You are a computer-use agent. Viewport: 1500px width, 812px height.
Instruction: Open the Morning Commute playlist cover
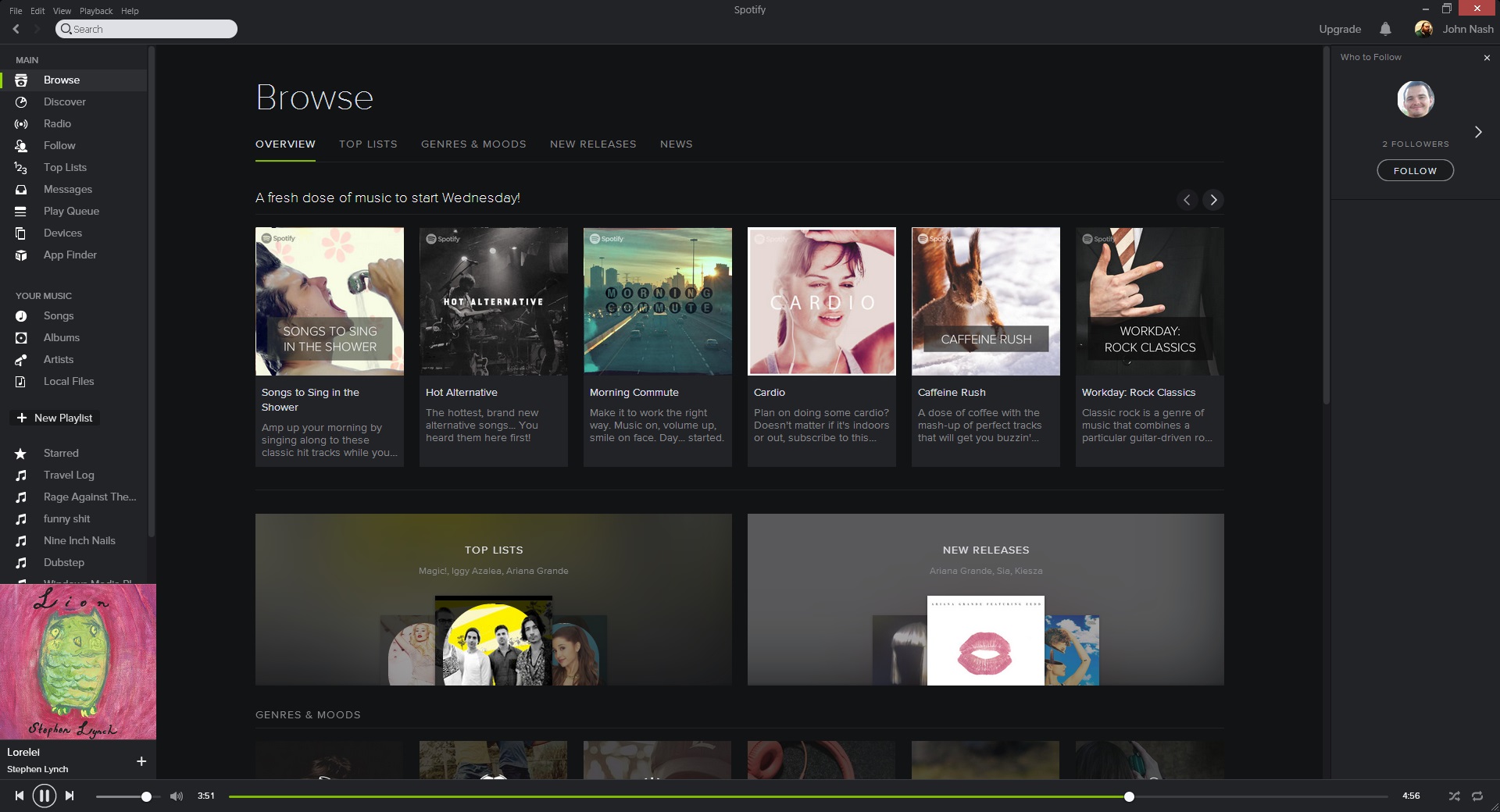point(658,301)
